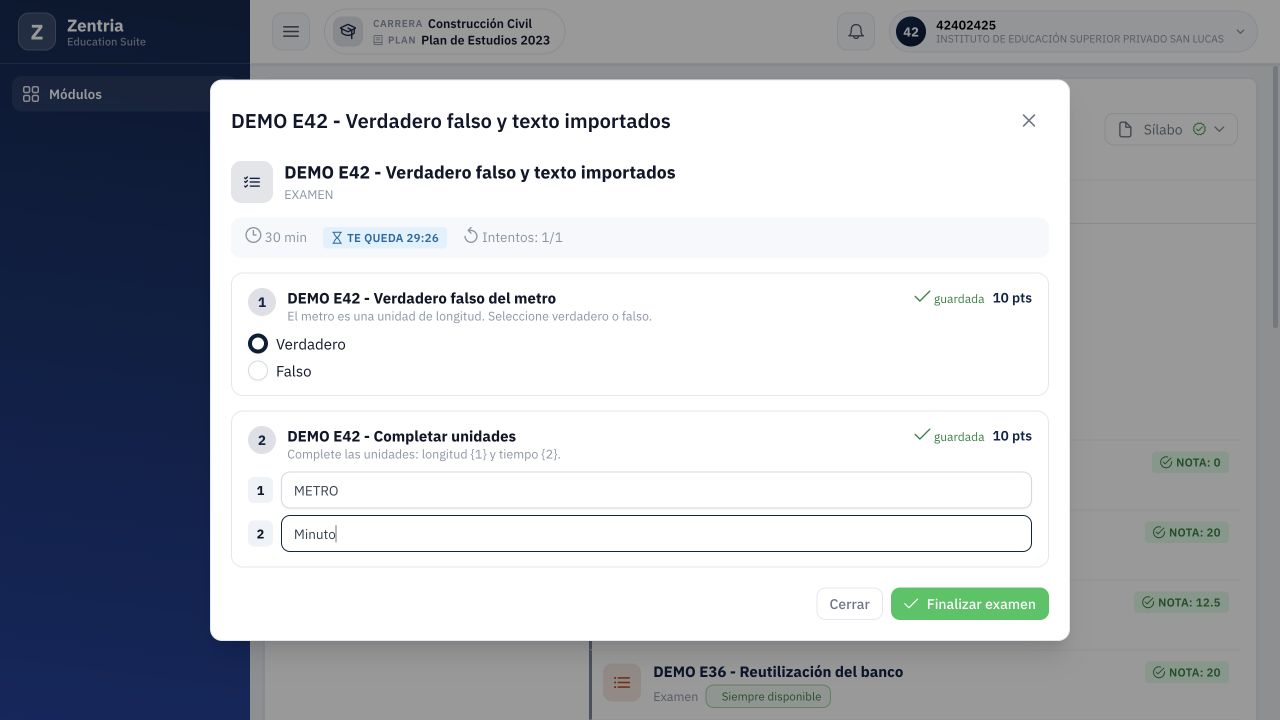
Task: Click Finalizar examen button
Action: click(970, 604)
